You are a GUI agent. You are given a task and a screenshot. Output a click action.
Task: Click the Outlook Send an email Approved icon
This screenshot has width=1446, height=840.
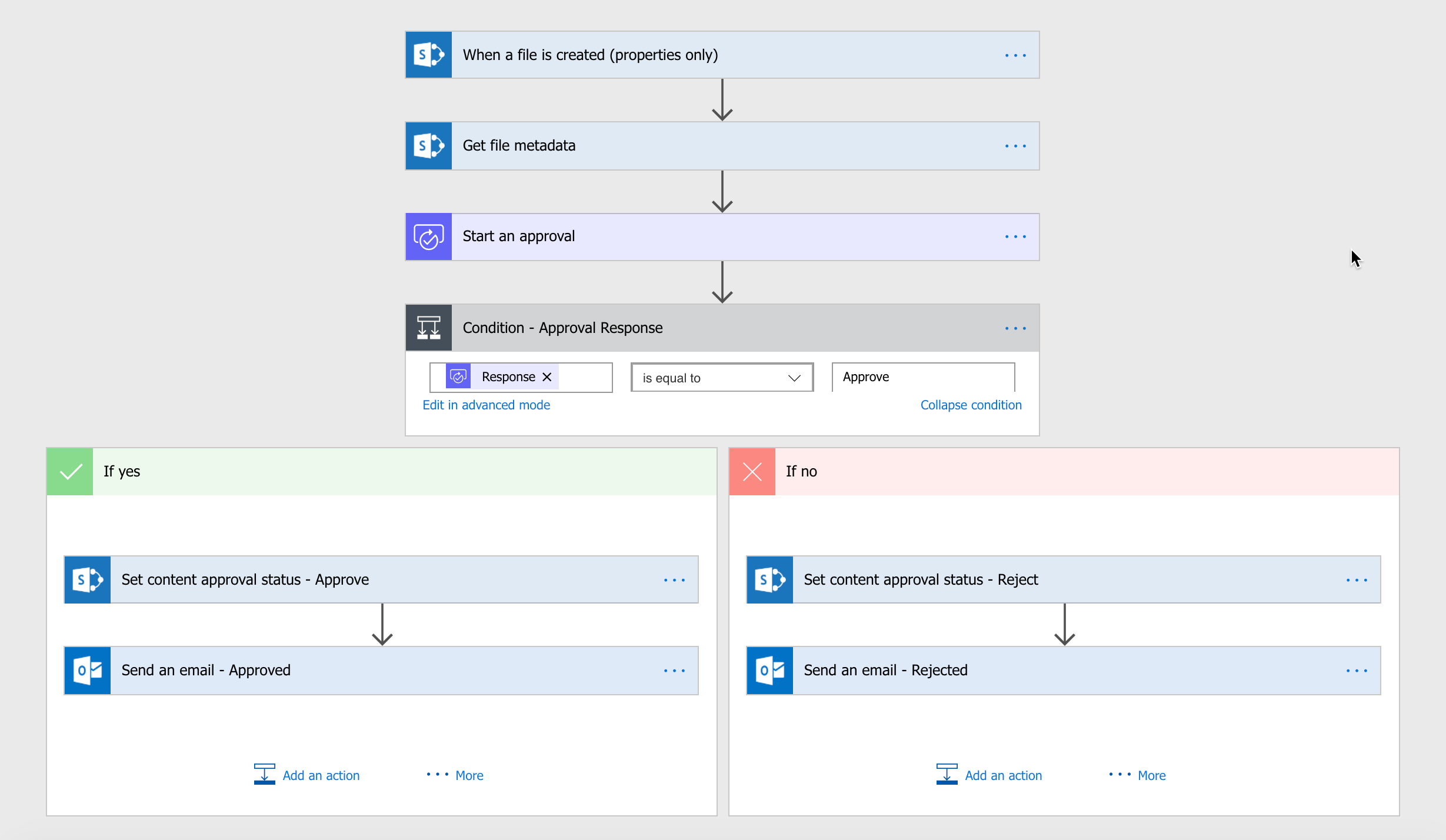89,668
